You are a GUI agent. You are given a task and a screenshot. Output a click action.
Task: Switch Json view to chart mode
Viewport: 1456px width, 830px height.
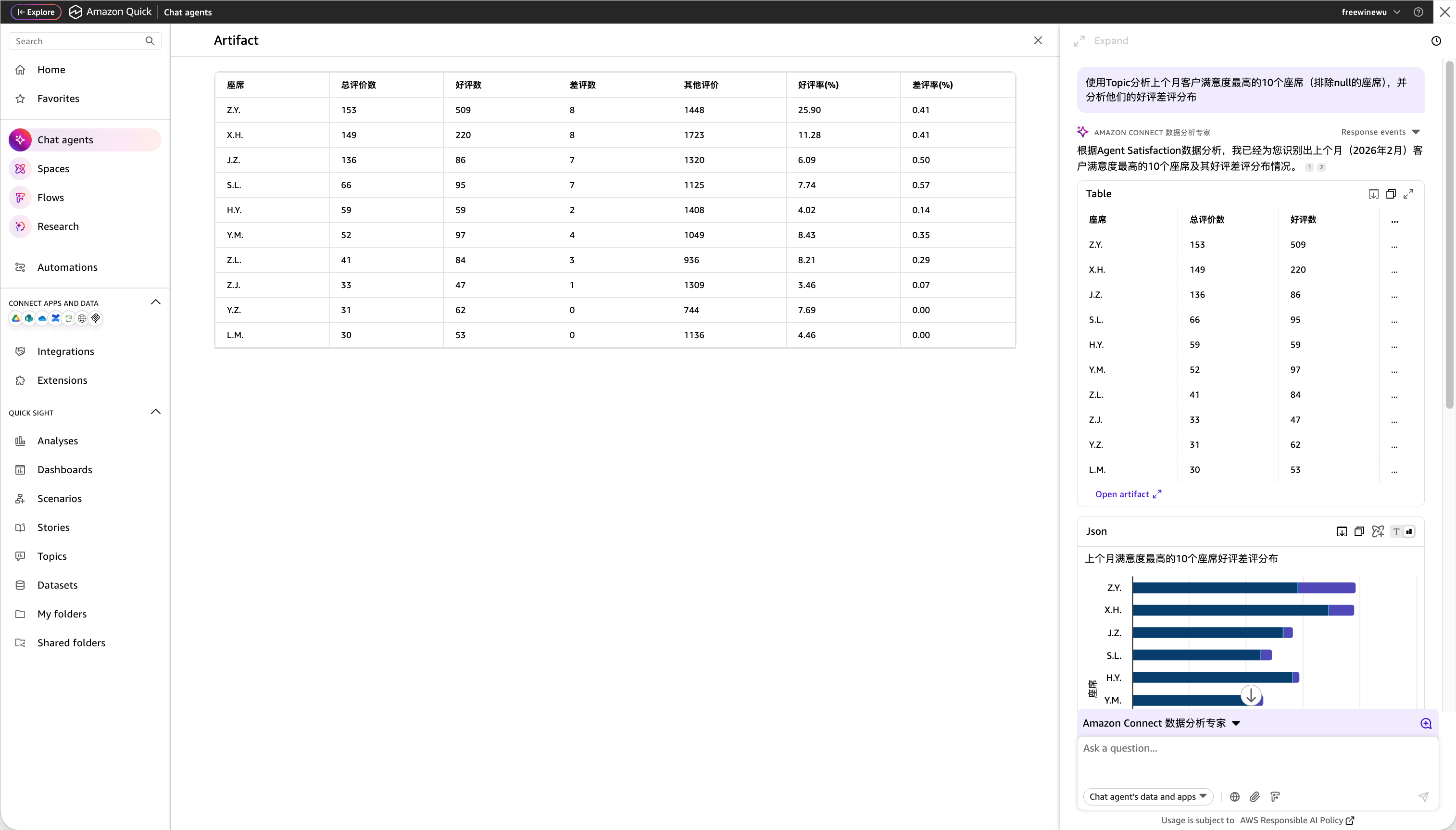[x=1409, y=531]
